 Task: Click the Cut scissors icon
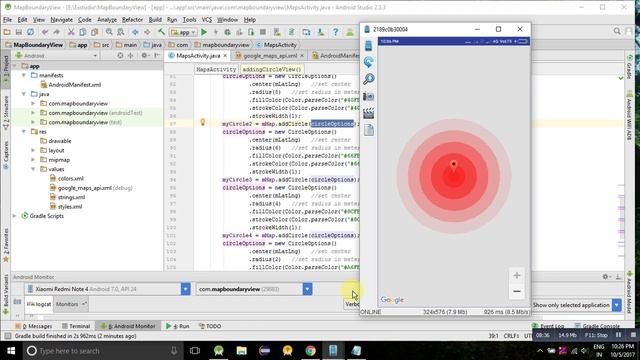(x=71, y=32)
